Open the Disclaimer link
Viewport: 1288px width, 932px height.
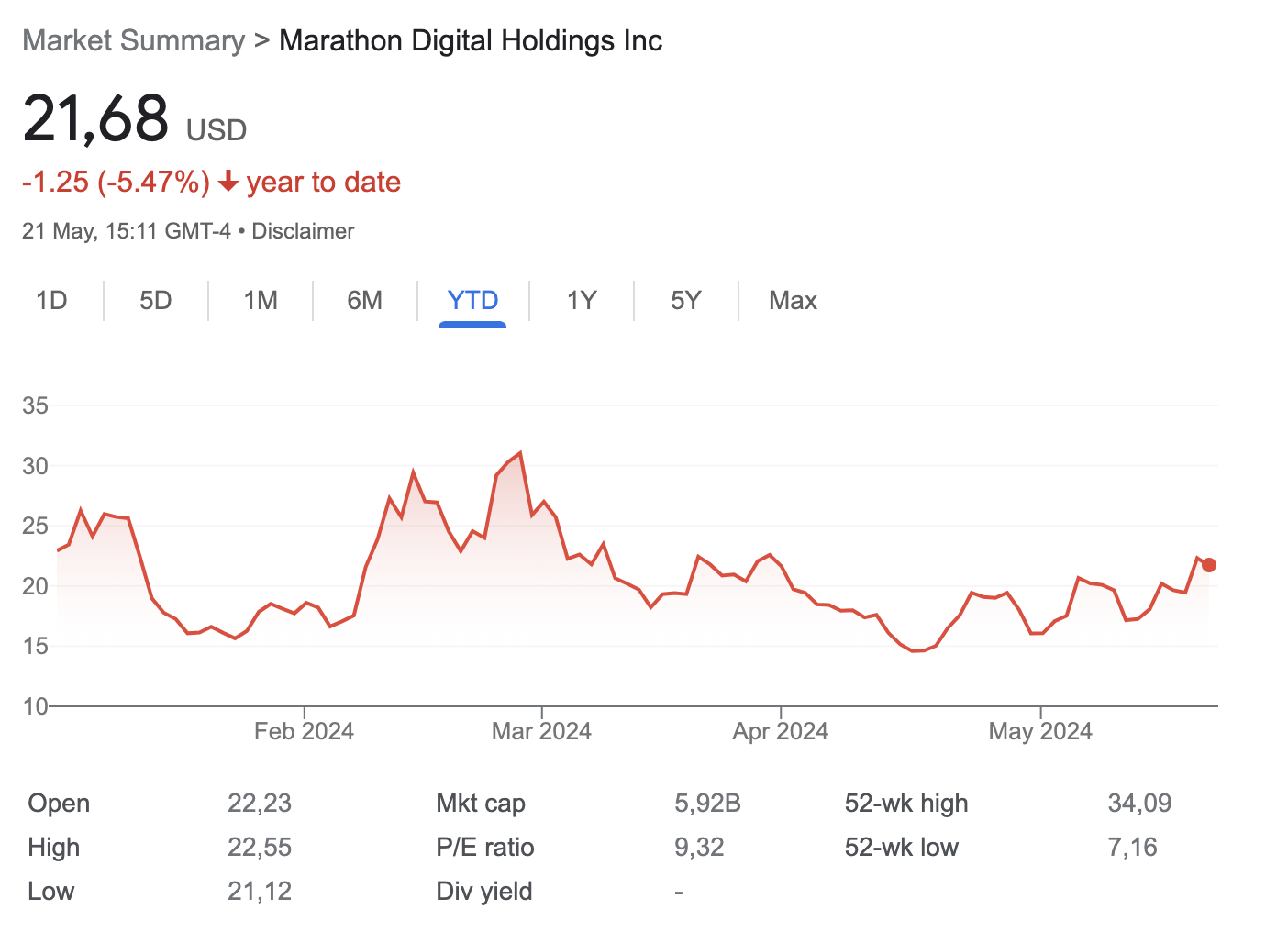point(303,231)
